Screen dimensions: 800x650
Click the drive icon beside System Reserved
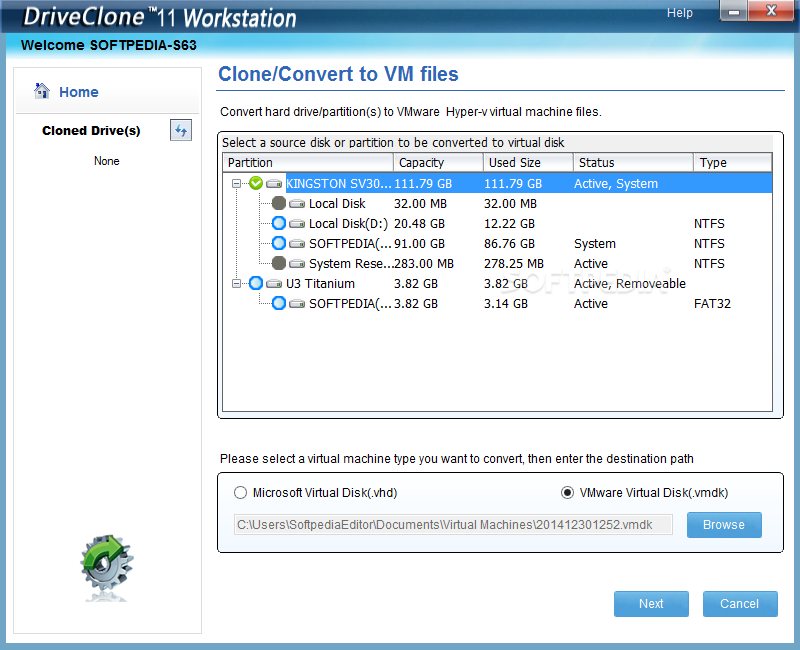pyautogui.click(x=297, y=263)
